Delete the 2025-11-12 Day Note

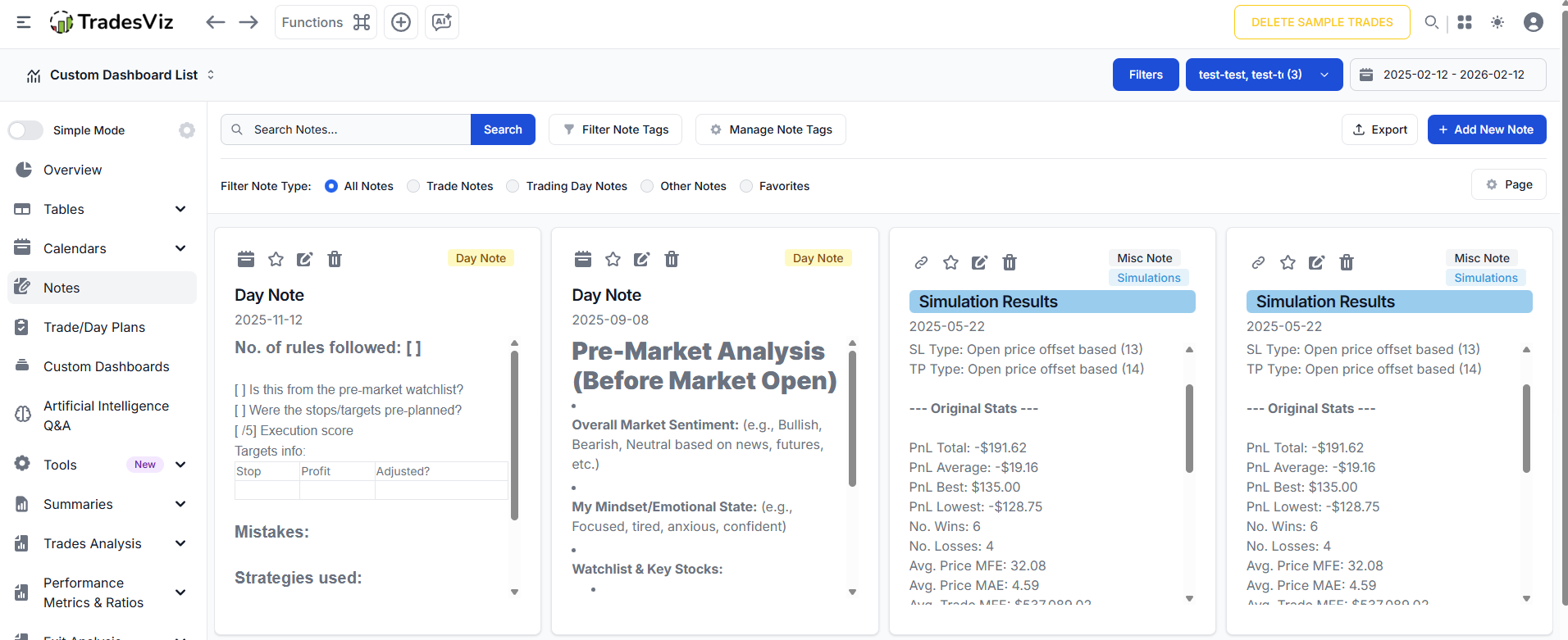[x=335, y=259]
